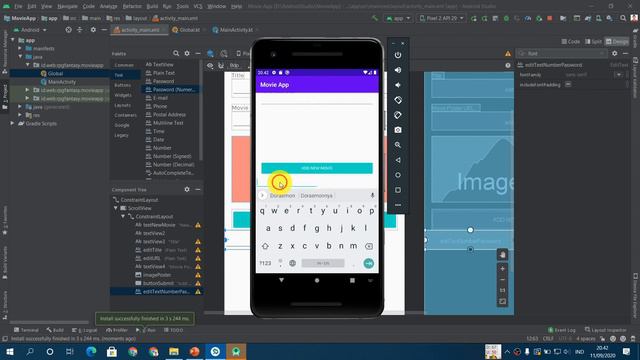640x360 pixels.
Task: Take an emulator screenshot with the camera icon
Action: [x=398, y=130]
